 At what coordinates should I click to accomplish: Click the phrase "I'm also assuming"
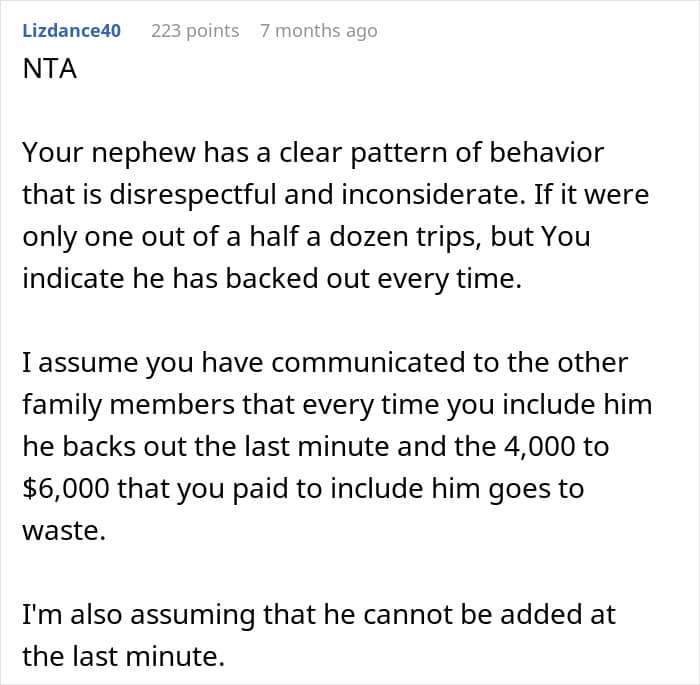111,613
